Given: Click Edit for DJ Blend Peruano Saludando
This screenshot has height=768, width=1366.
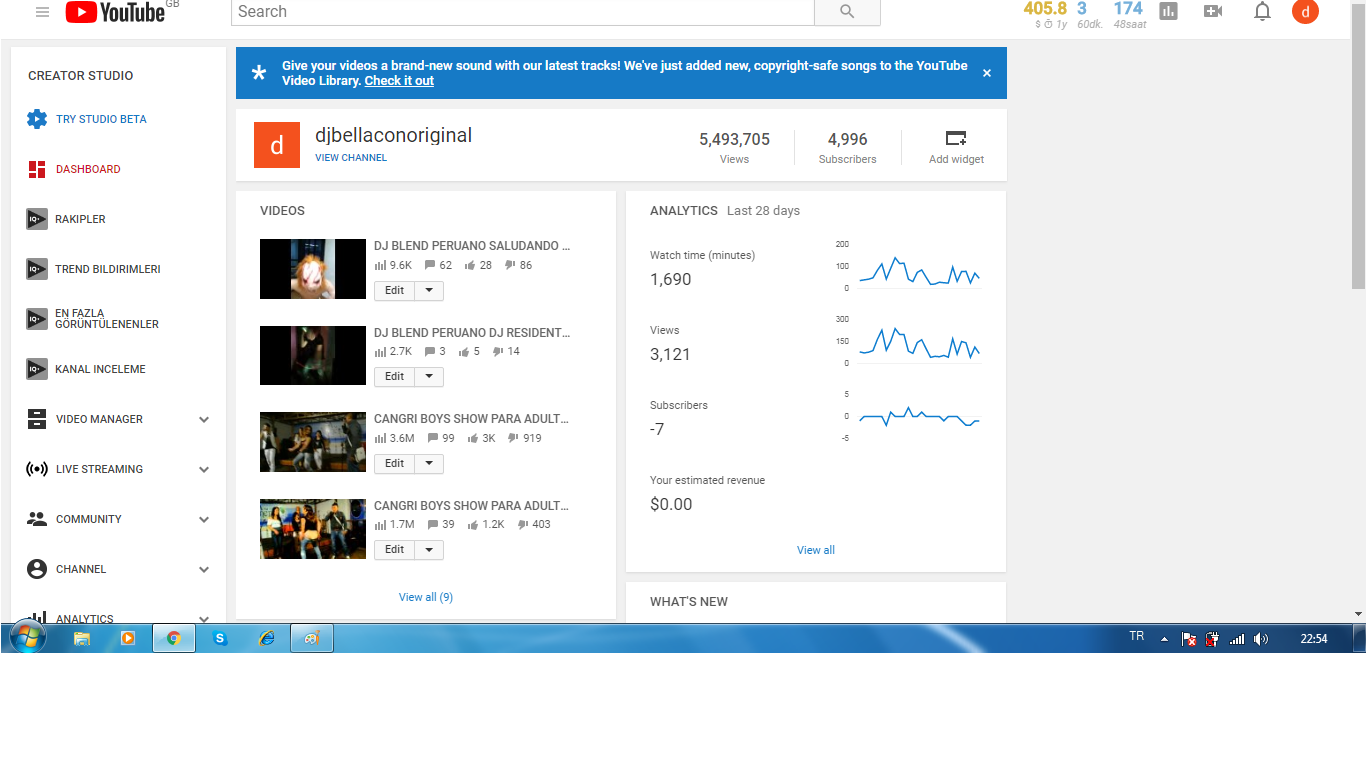Looking at the screenshot, I should (395, 291).
